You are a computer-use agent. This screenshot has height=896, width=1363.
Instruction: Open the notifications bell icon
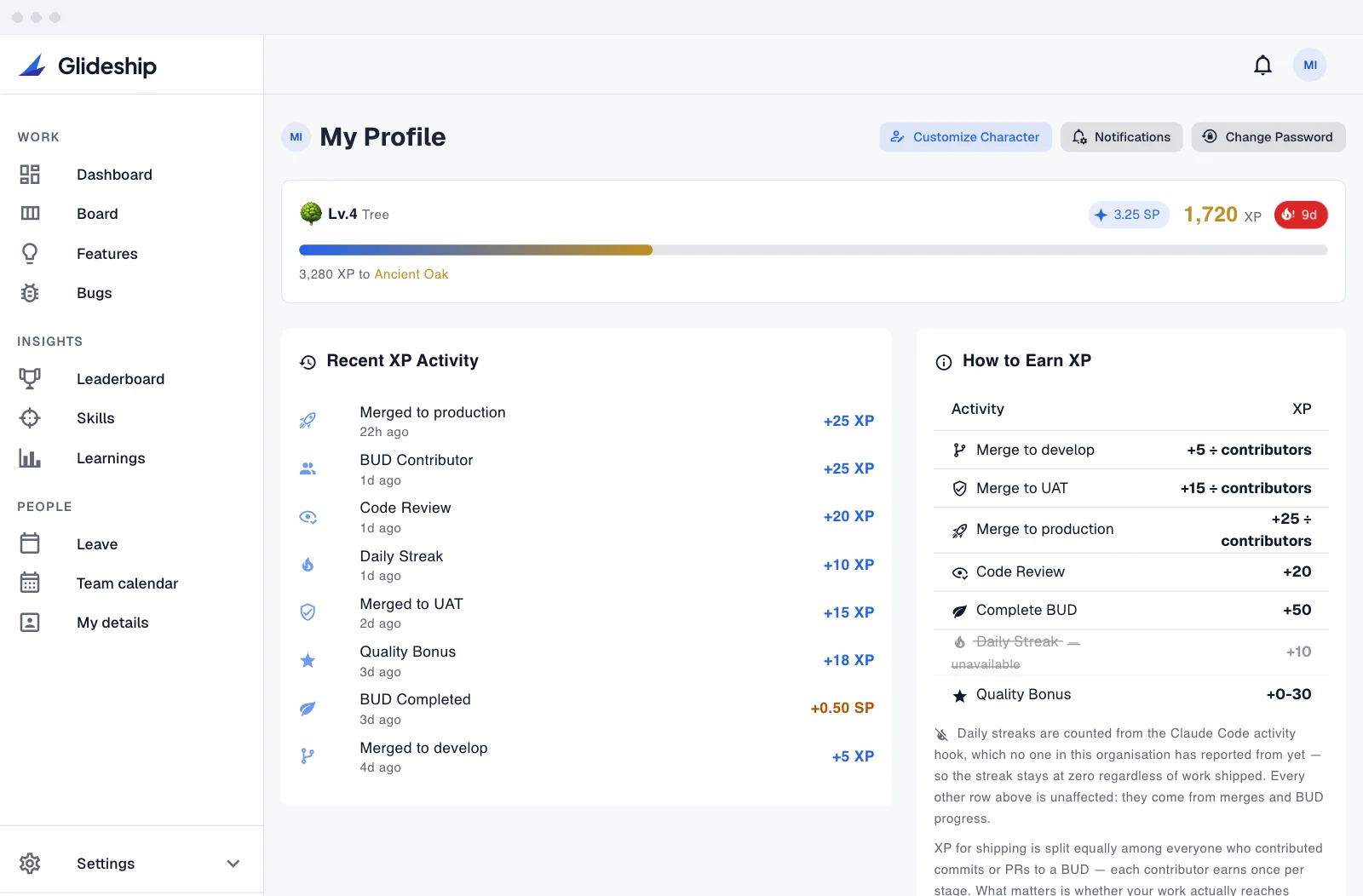pyautogui.click(x=1262, y=65)
